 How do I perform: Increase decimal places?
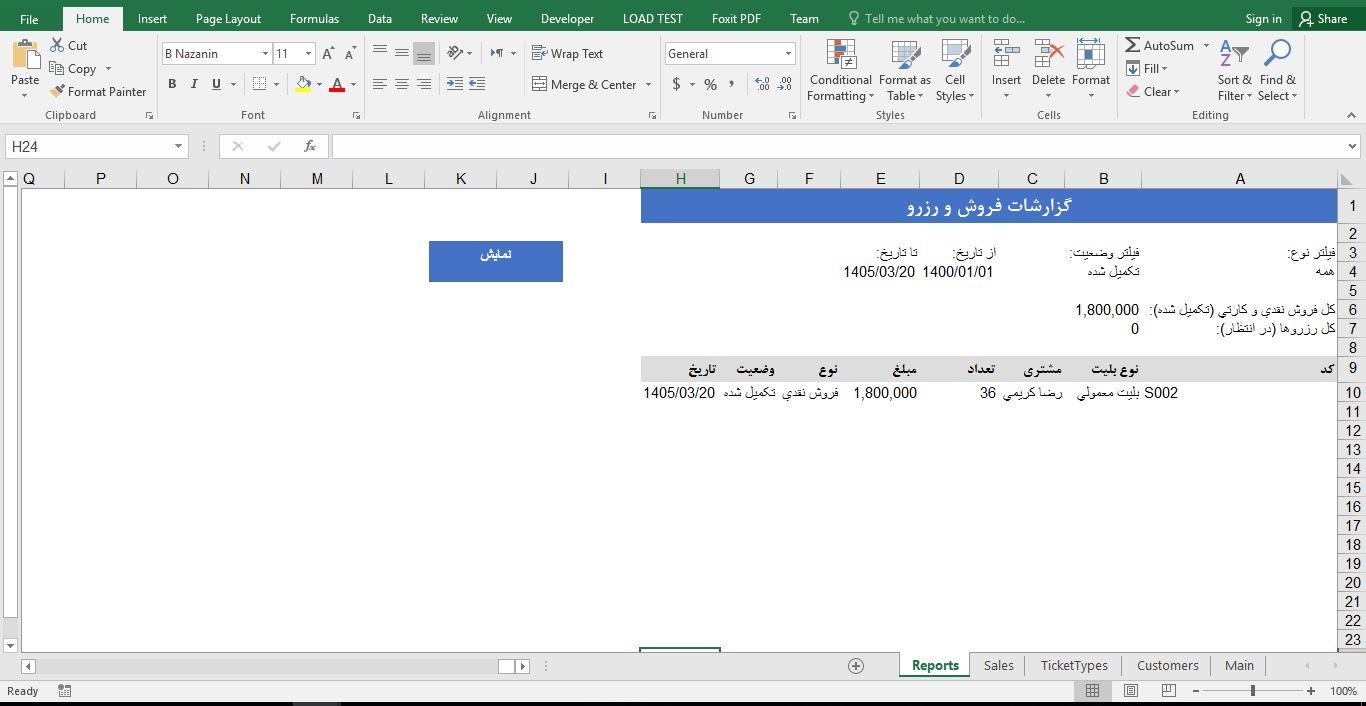(x=762, y=84)
